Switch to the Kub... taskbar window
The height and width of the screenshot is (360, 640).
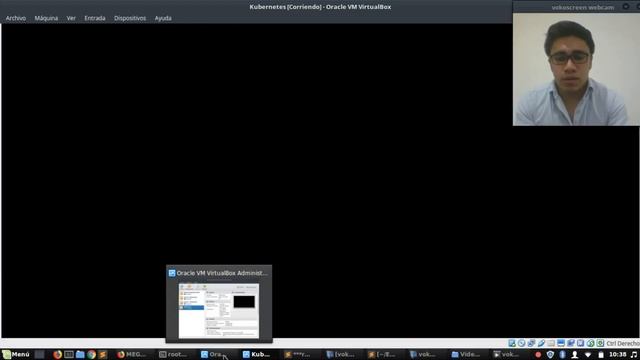(x=257, y=354)
